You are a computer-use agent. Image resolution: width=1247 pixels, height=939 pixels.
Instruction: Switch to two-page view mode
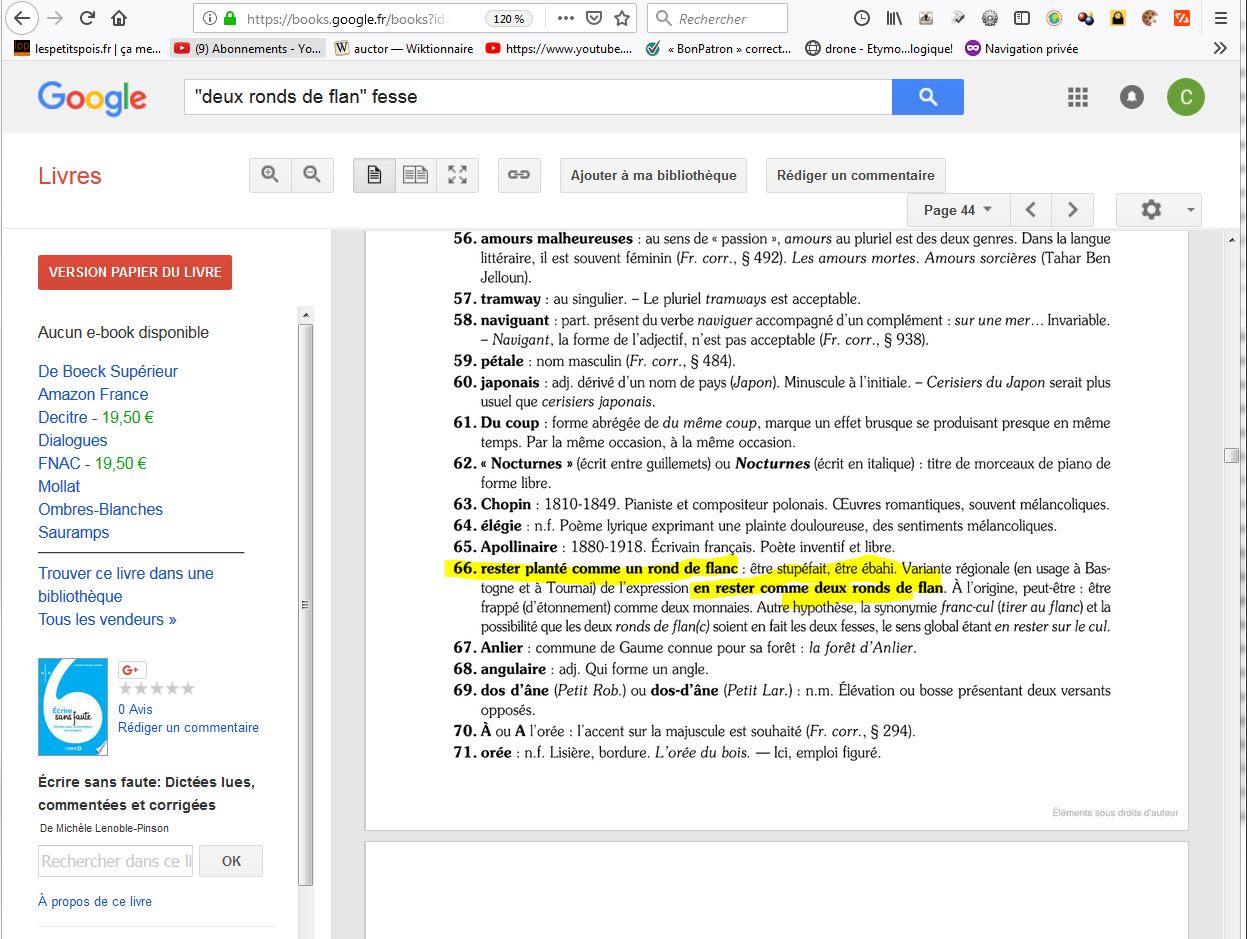tap(415, 175)
